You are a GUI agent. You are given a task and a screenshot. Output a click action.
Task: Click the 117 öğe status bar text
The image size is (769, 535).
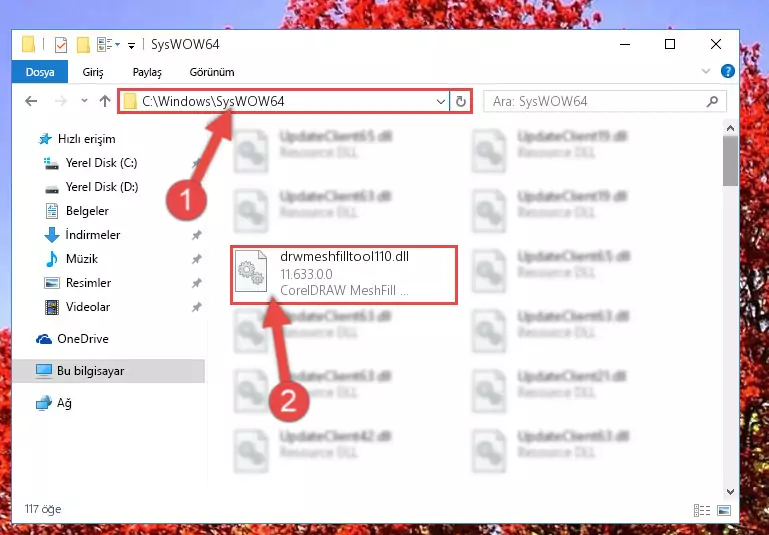[x=43, y=509]
